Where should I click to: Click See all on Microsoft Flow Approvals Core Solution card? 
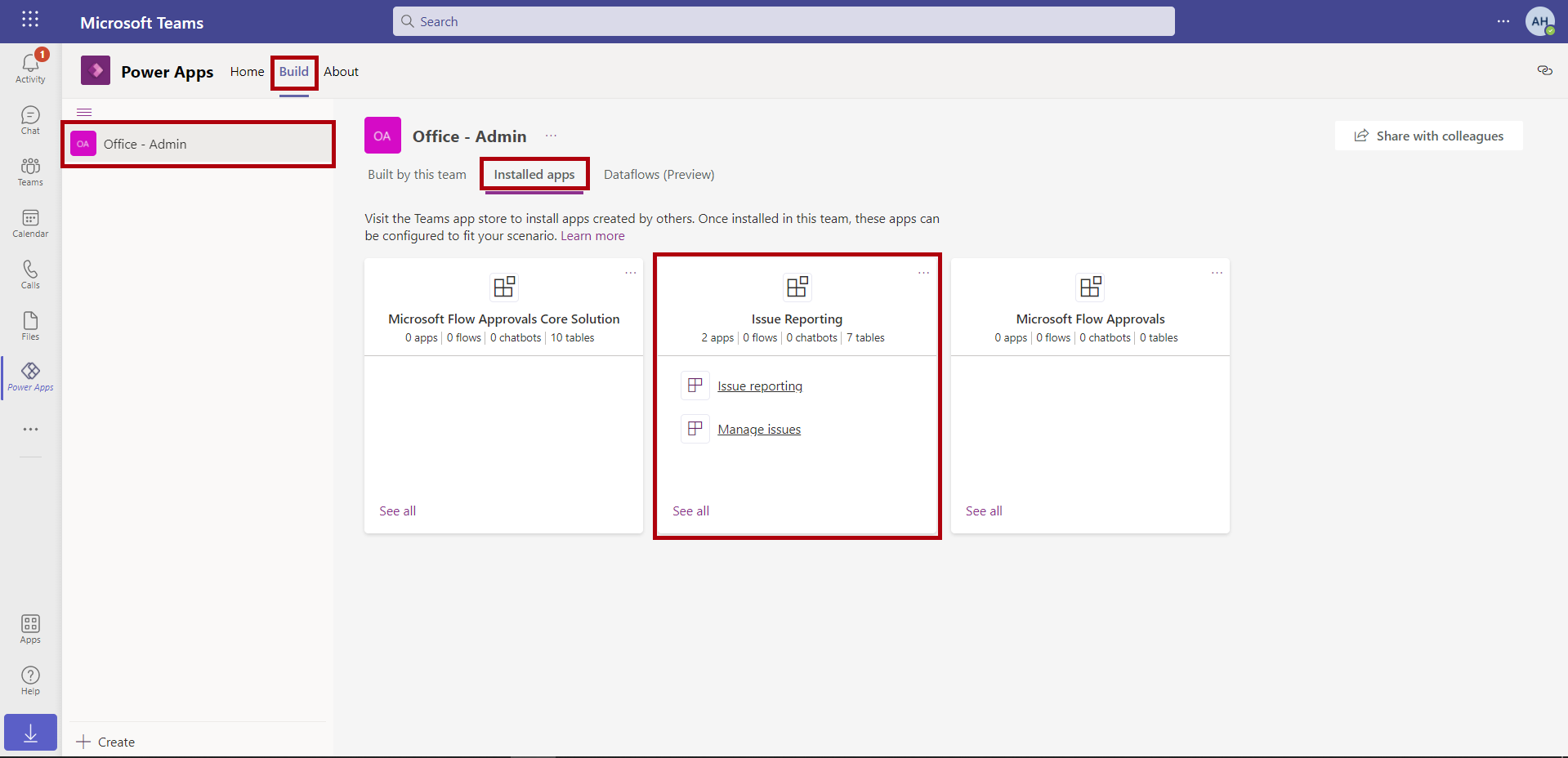(398, 511)
